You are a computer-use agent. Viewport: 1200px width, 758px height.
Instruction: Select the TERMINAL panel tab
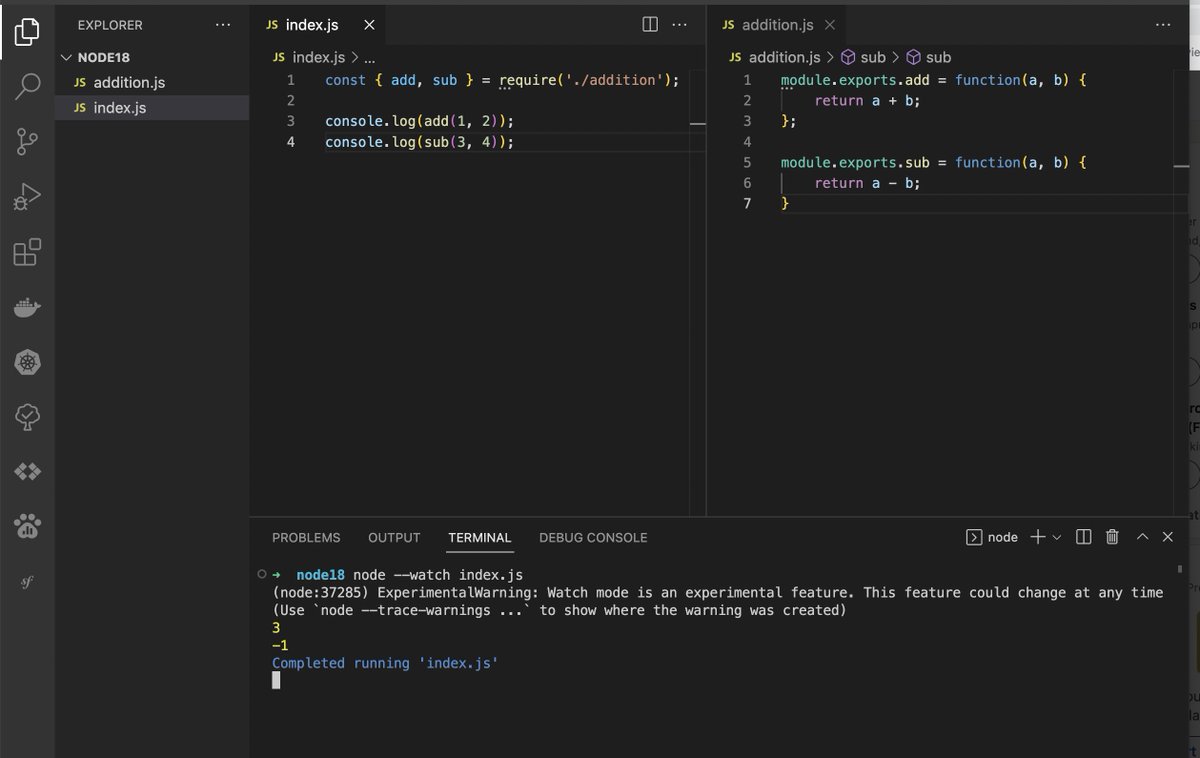point(479,537)
